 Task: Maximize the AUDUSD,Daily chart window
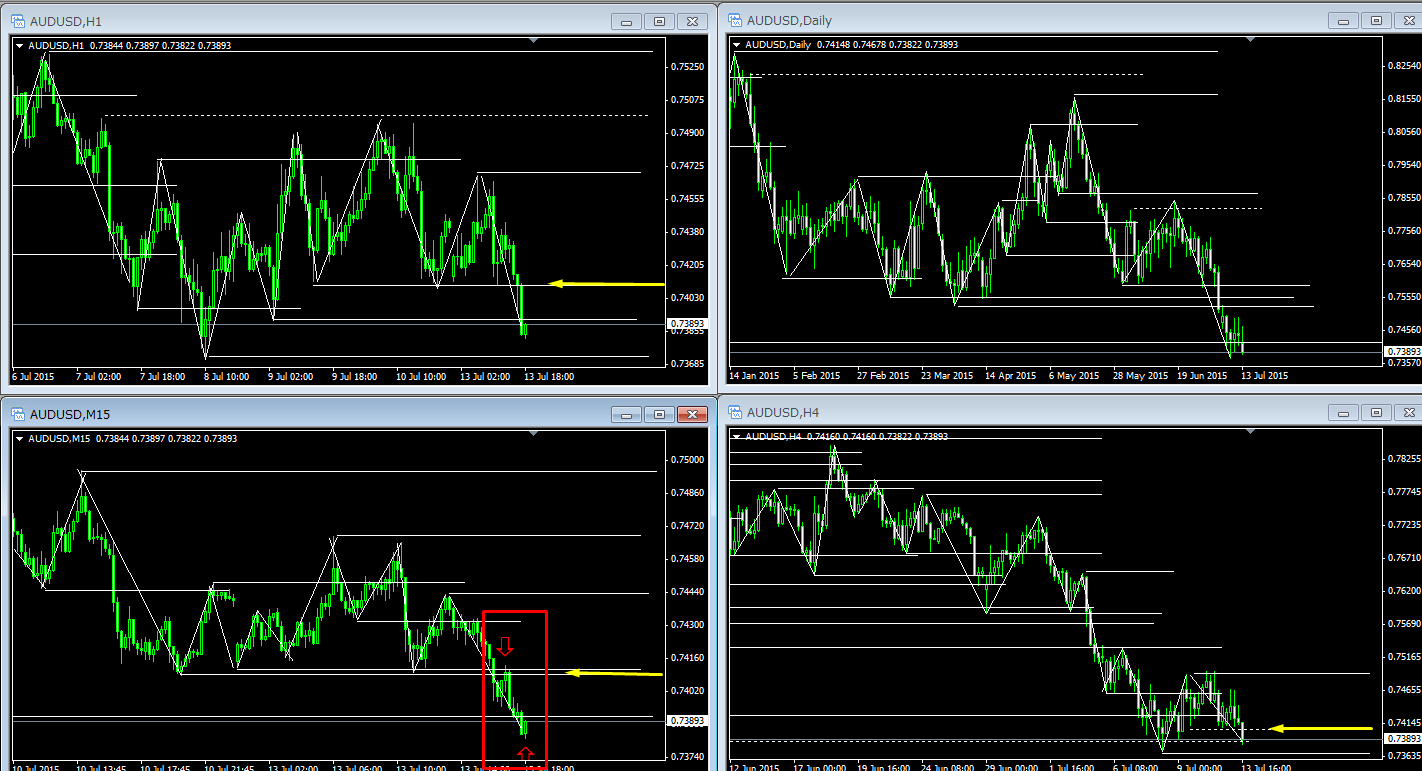[x=1376, y=20]
